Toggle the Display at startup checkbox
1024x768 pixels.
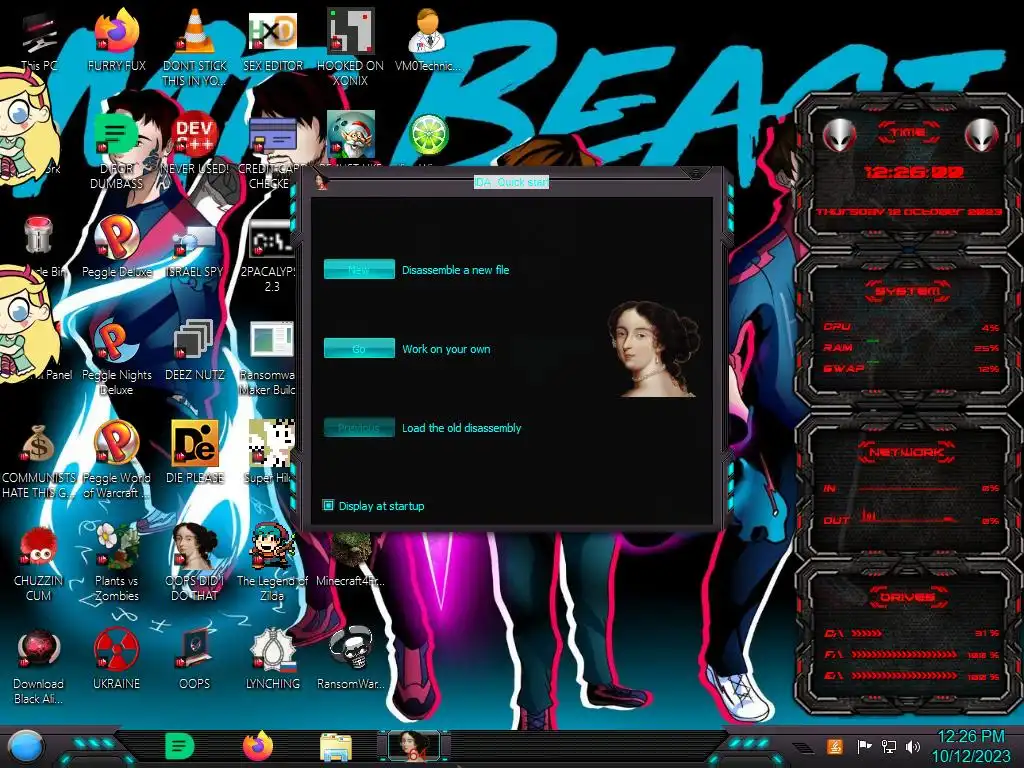point(328,505)
